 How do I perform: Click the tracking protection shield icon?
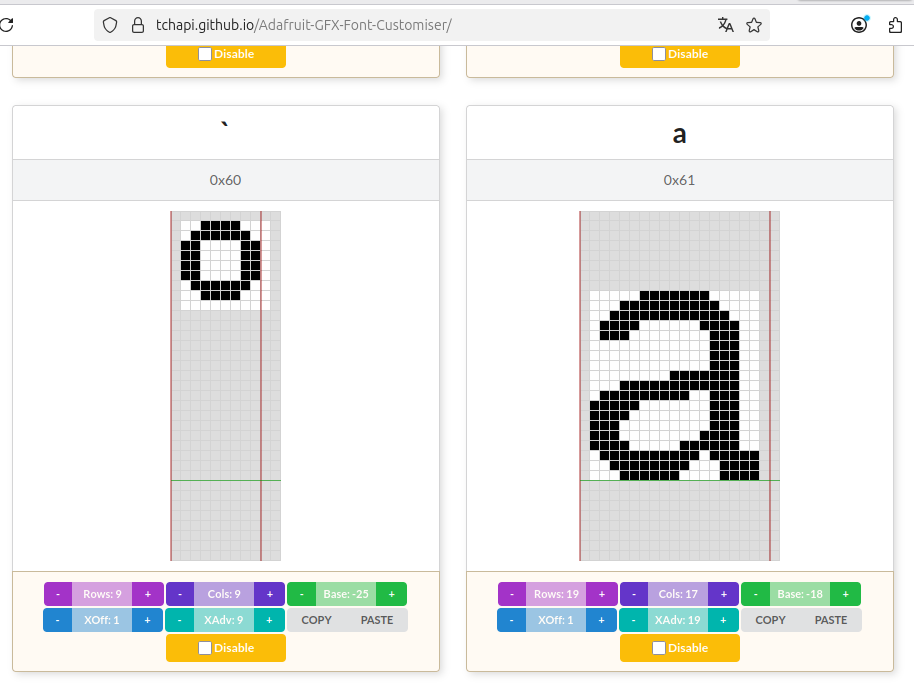[111, 25]
